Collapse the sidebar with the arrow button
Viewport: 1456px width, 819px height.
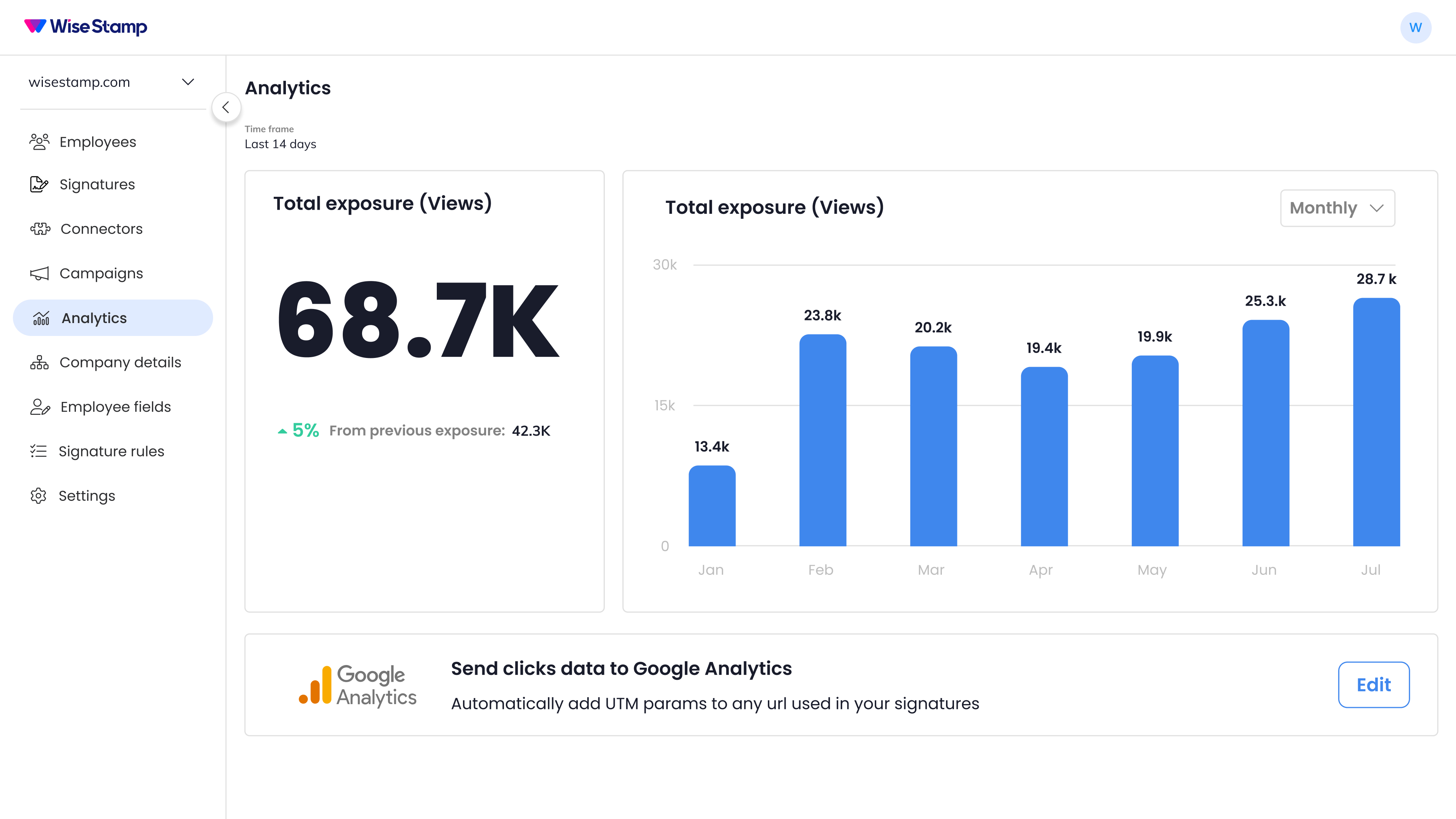pos(226,107)
